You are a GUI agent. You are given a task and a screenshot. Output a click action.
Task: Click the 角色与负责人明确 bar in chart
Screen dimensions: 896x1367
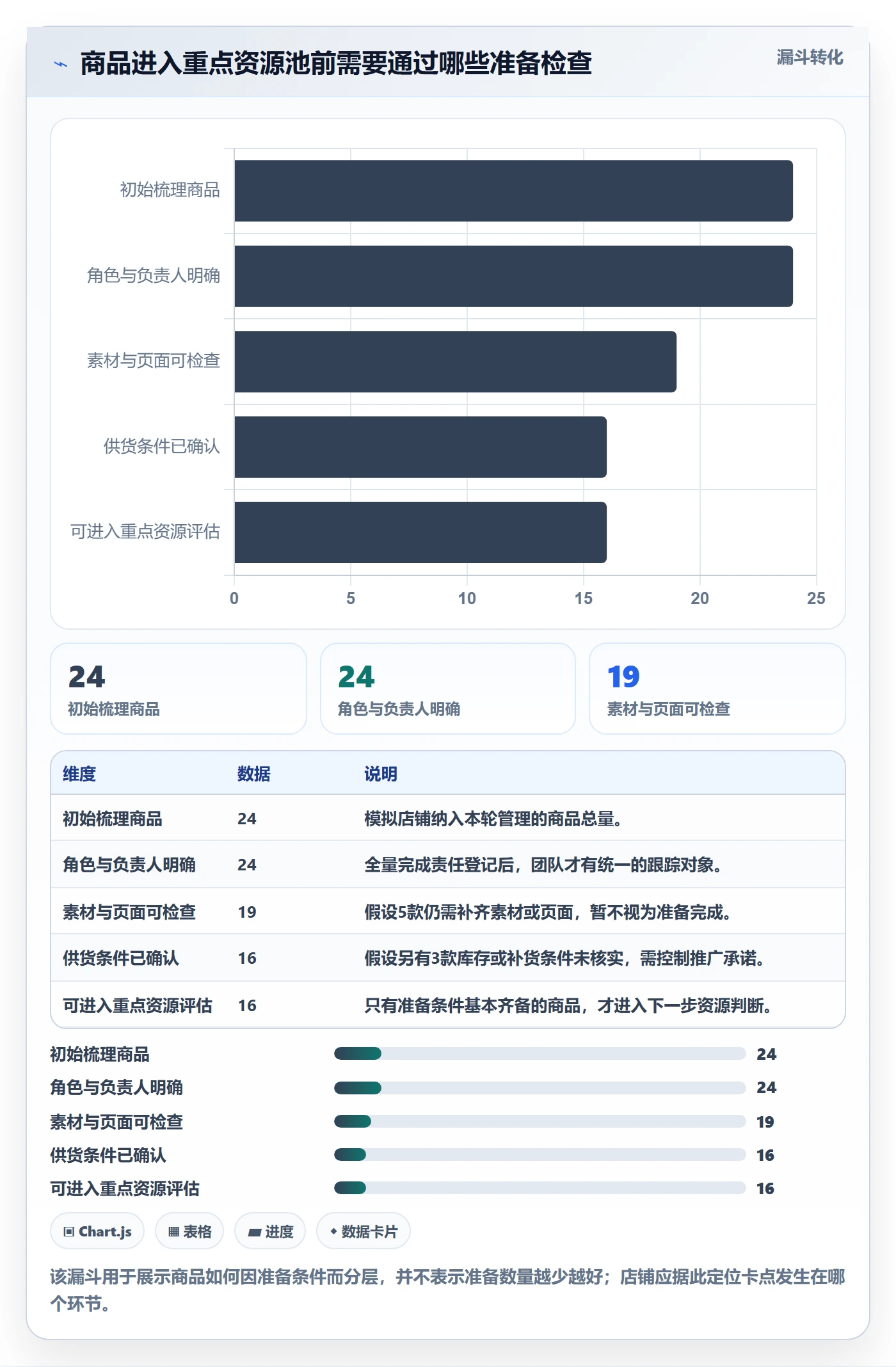click(x=514, y=276)
